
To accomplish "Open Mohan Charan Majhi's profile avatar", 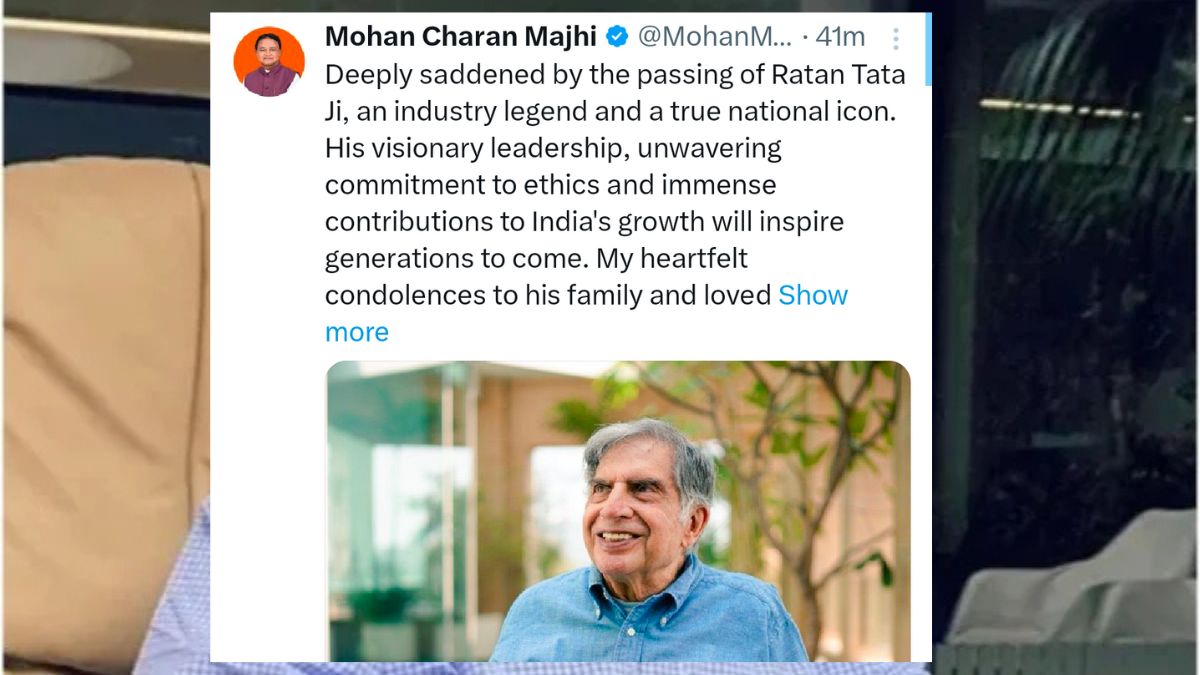I will pos(269,61).
